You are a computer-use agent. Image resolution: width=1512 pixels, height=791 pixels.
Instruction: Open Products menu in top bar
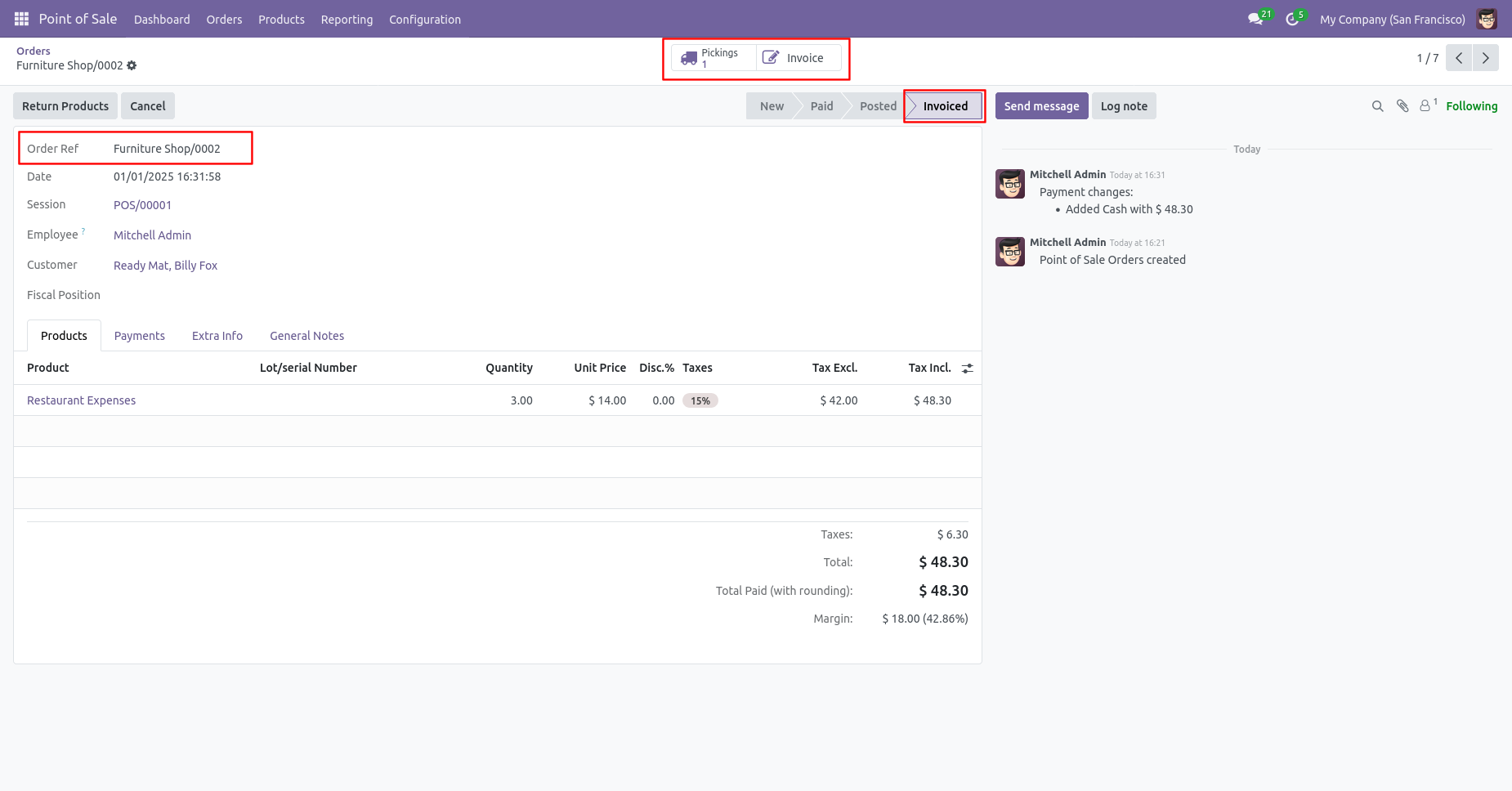coord(281,19)
